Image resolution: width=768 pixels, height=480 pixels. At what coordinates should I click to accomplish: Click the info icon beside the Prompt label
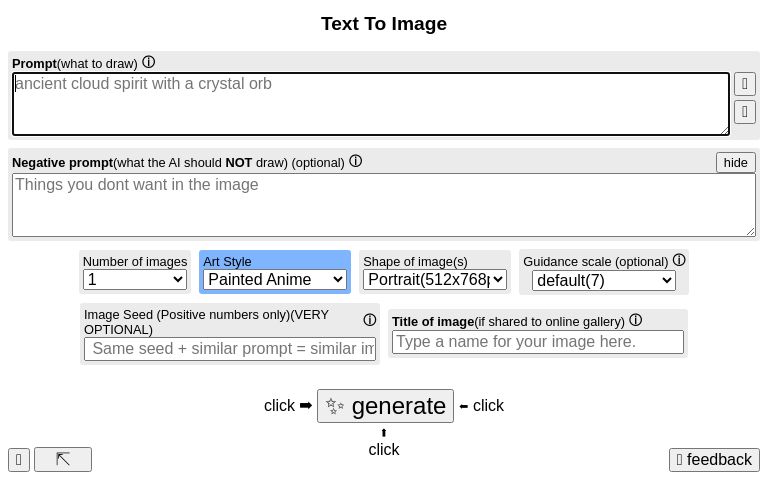point(149,62)
